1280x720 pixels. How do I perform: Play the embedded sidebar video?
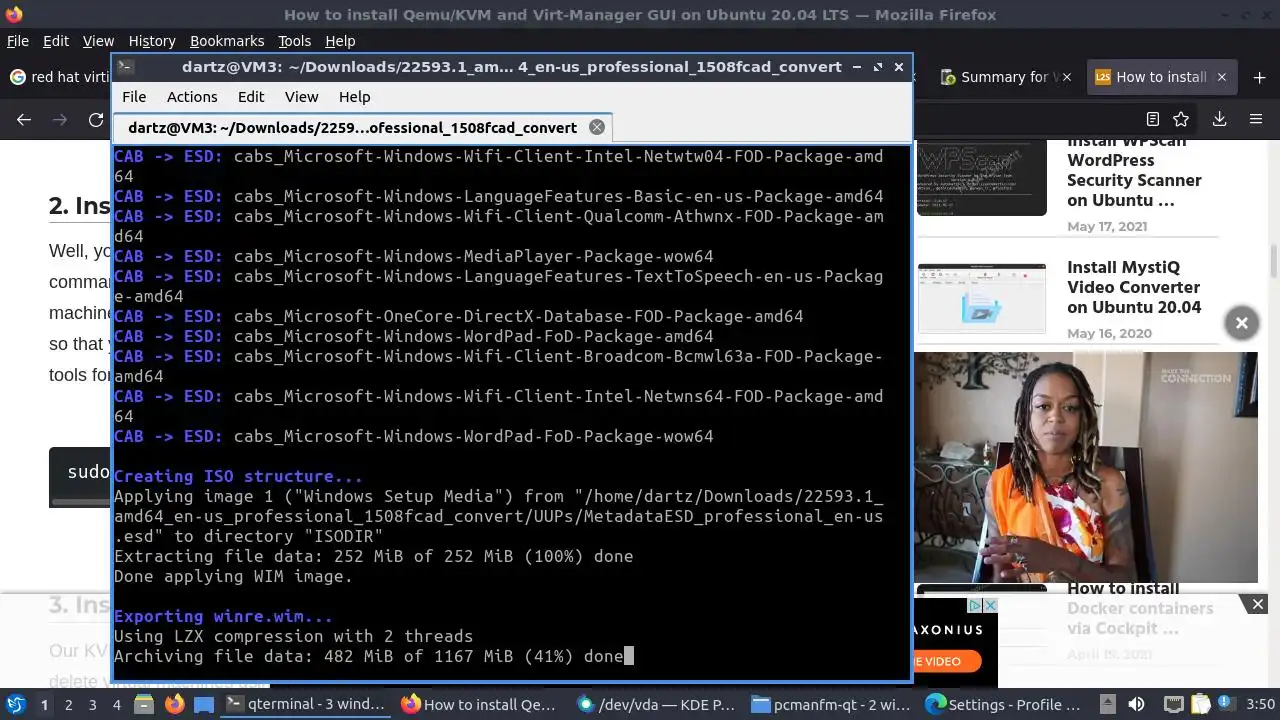click(x=1086, y=467)
